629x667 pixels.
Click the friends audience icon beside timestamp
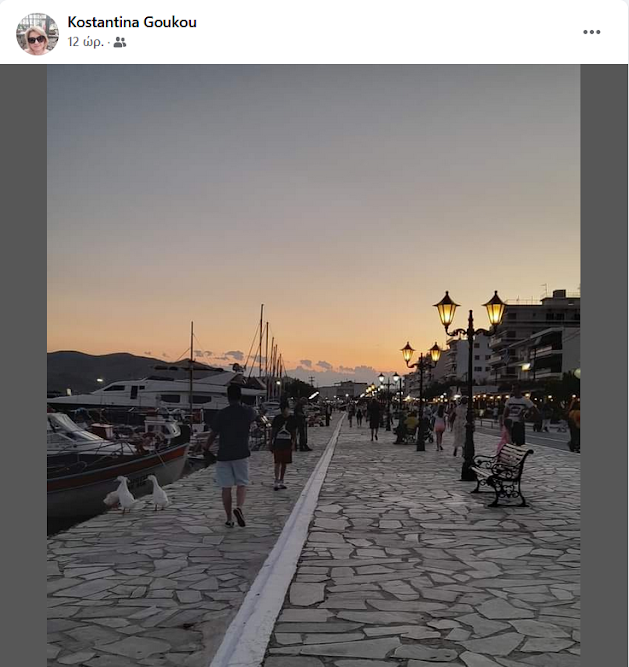pyautogui.click(x=120, y=42)
